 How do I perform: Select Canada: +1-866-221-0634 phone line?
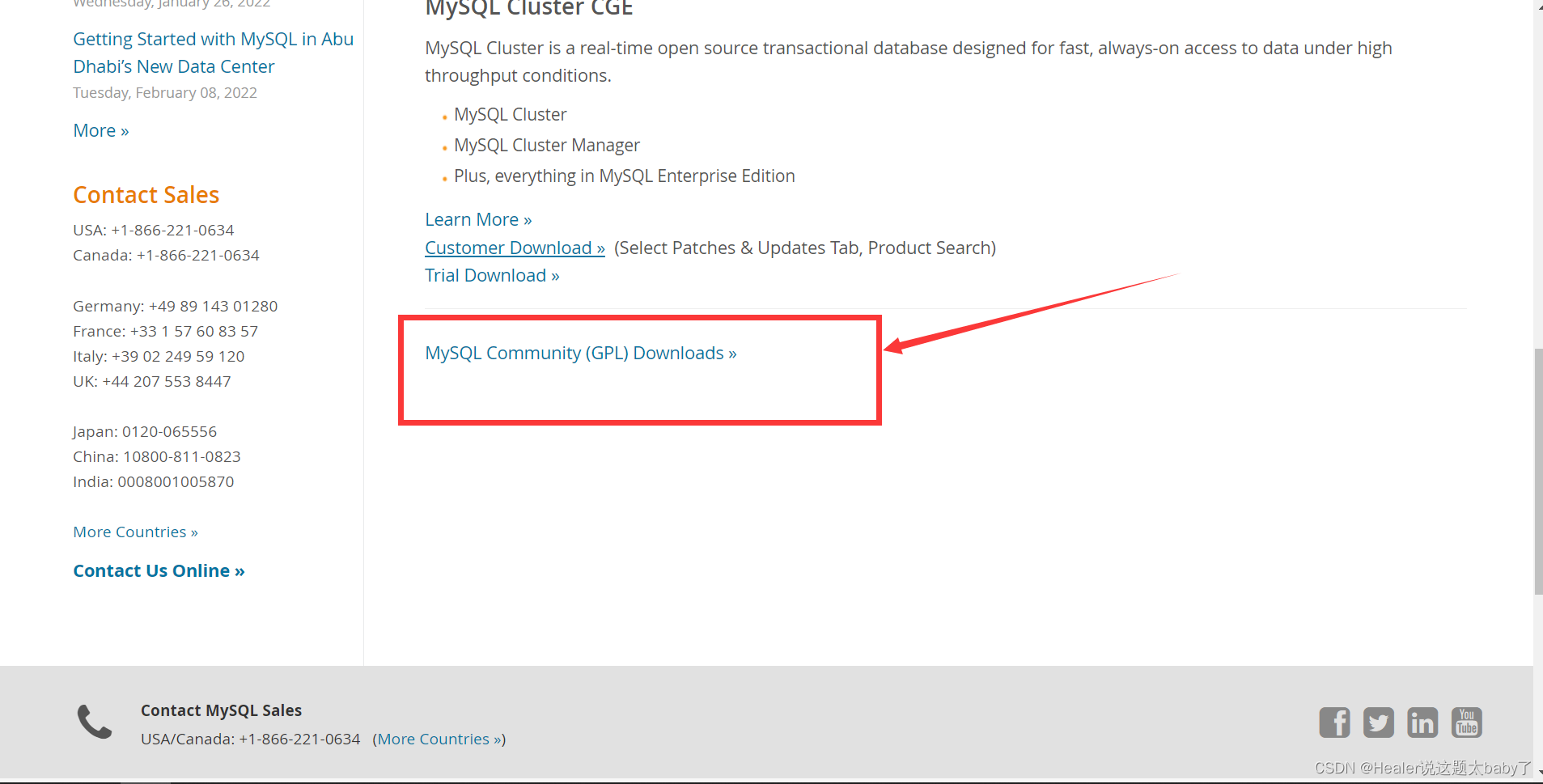tap(166, 255)
